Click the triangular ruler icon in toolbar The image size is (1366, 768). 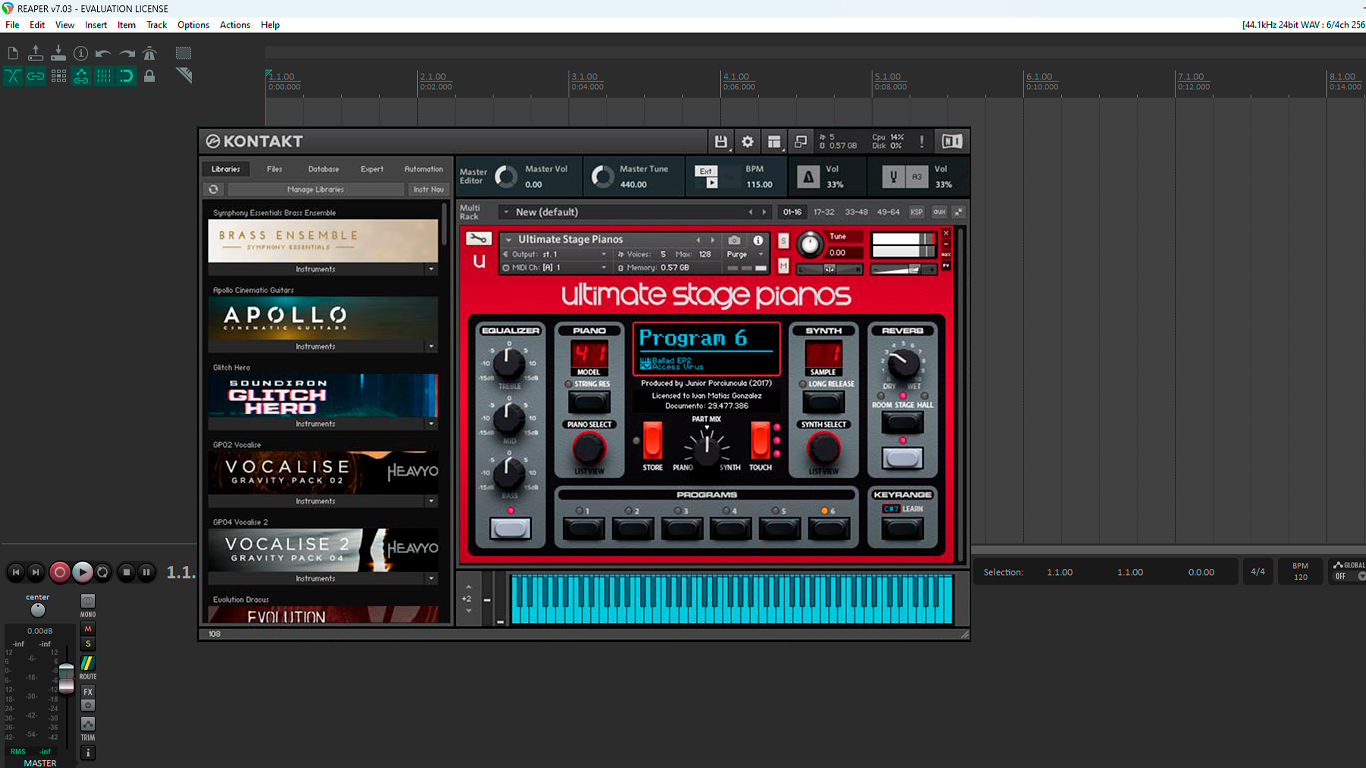[x=183, y=76]
